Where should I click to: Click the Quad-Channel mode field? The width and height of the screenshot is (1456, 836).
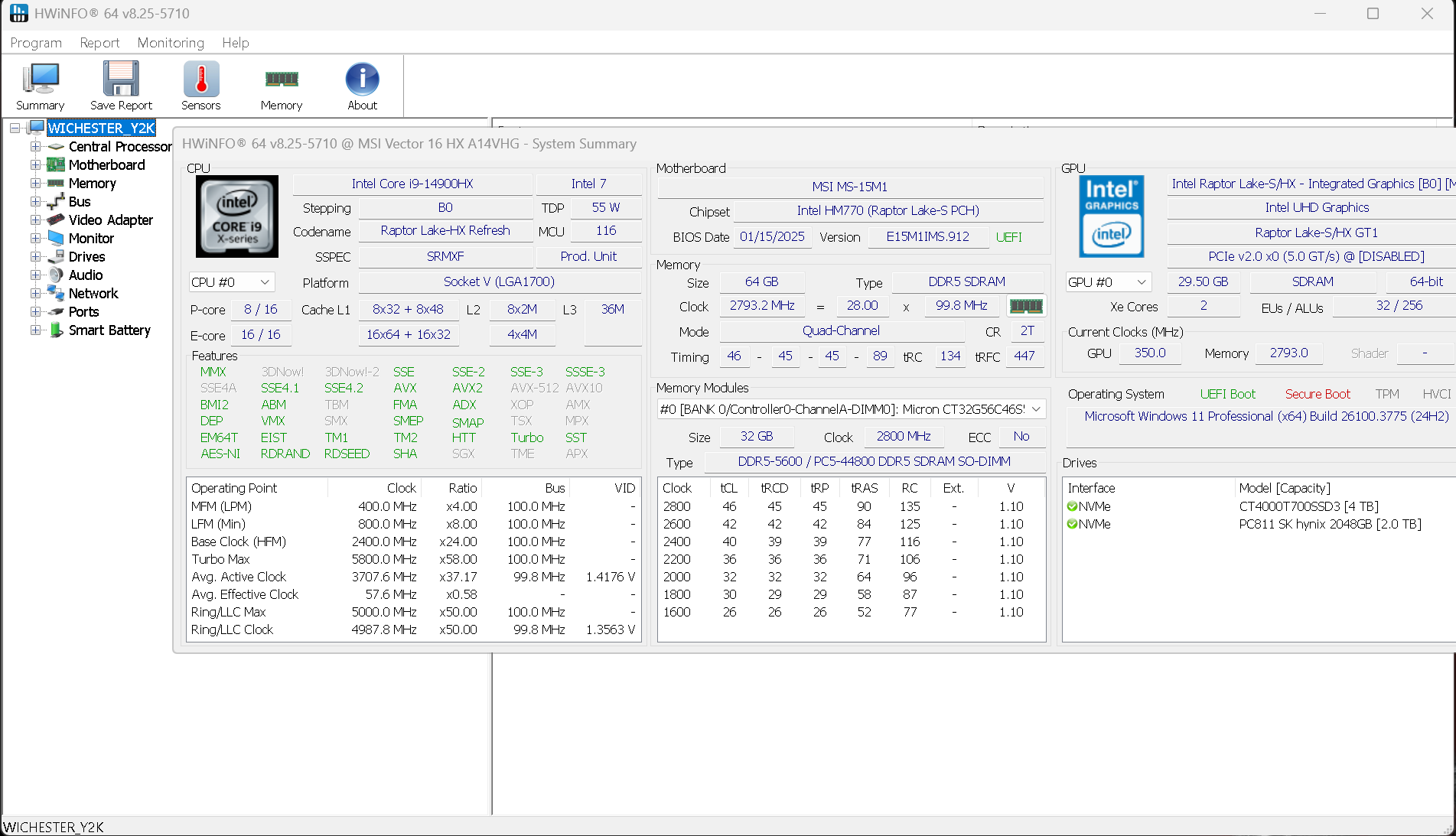(x=842, y=331)
